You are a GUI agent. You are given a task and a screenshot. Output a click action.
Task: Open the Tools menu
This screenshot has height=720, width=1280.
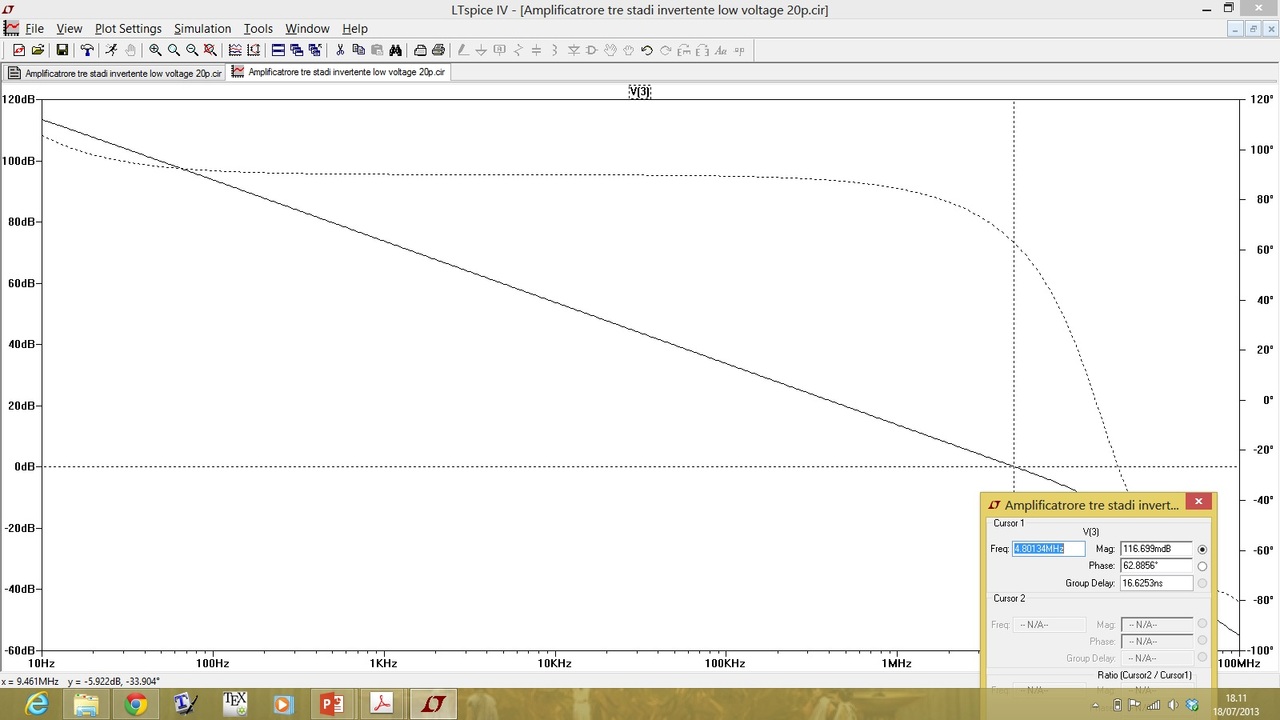pyautogui.click(x=258, y=29)
